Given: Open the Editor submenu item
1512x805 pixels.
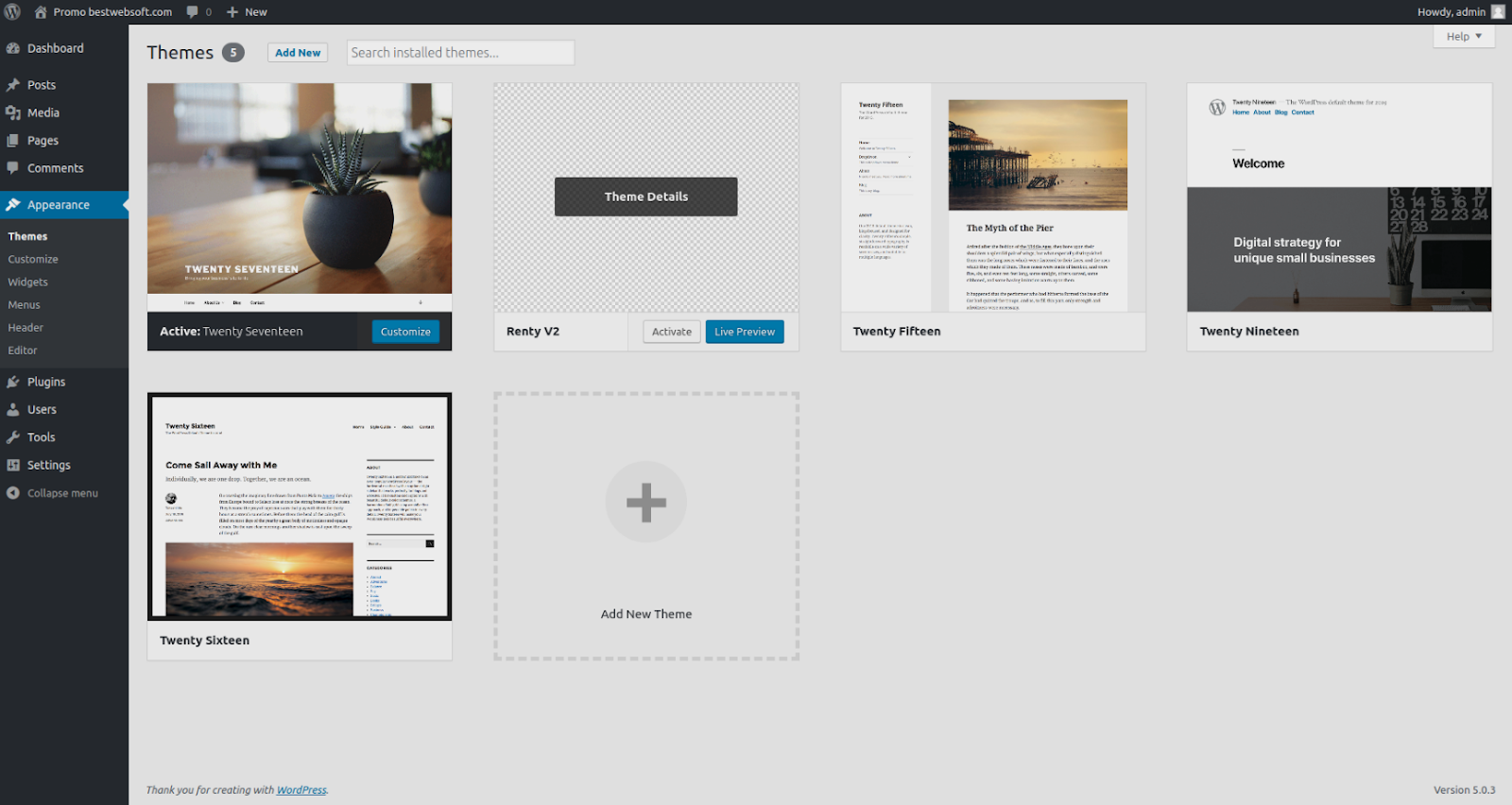Looking at the screenshot, I should tap(23, 350).
